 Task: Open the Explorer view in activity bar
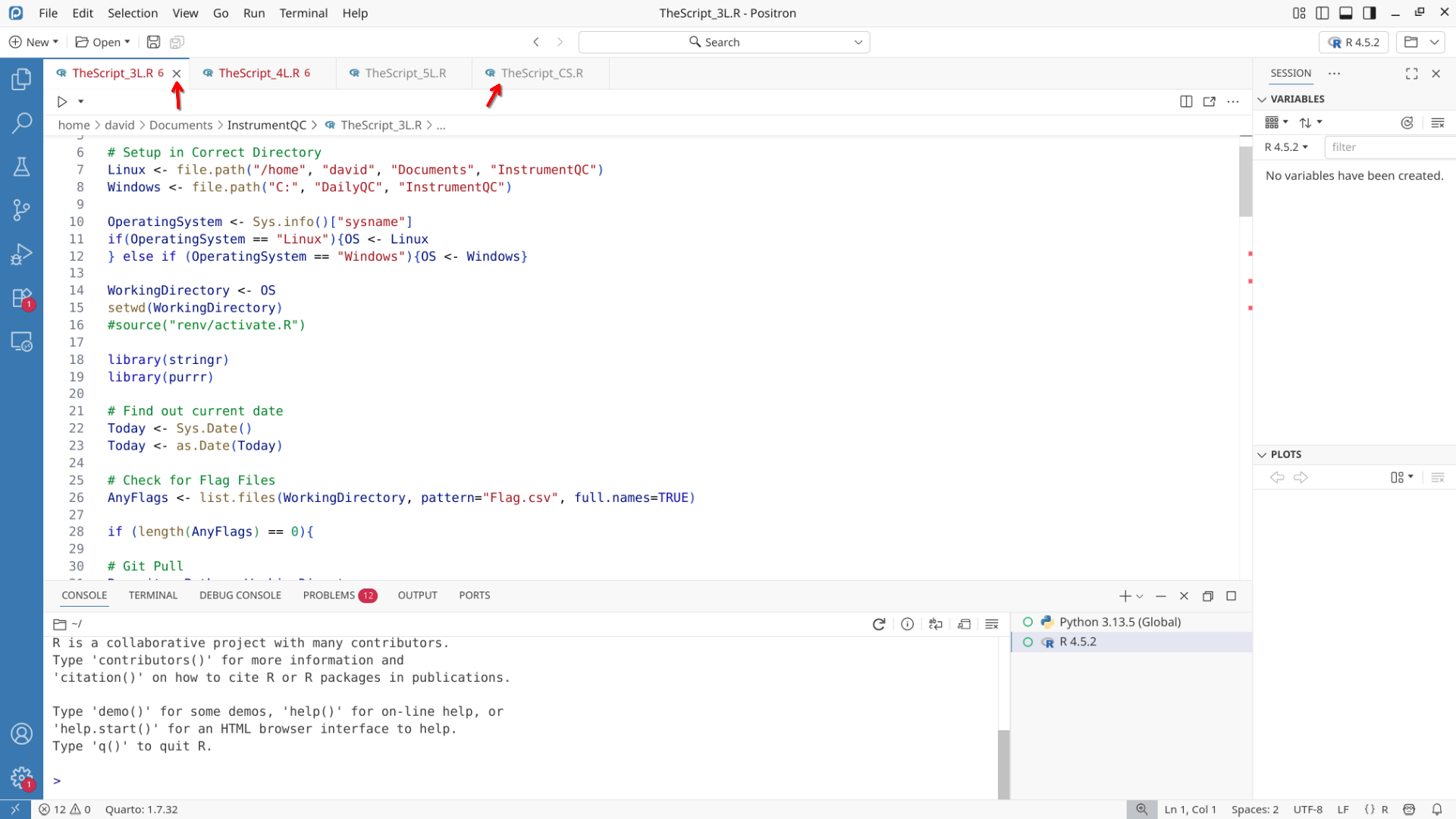click(x=21, y=79)
